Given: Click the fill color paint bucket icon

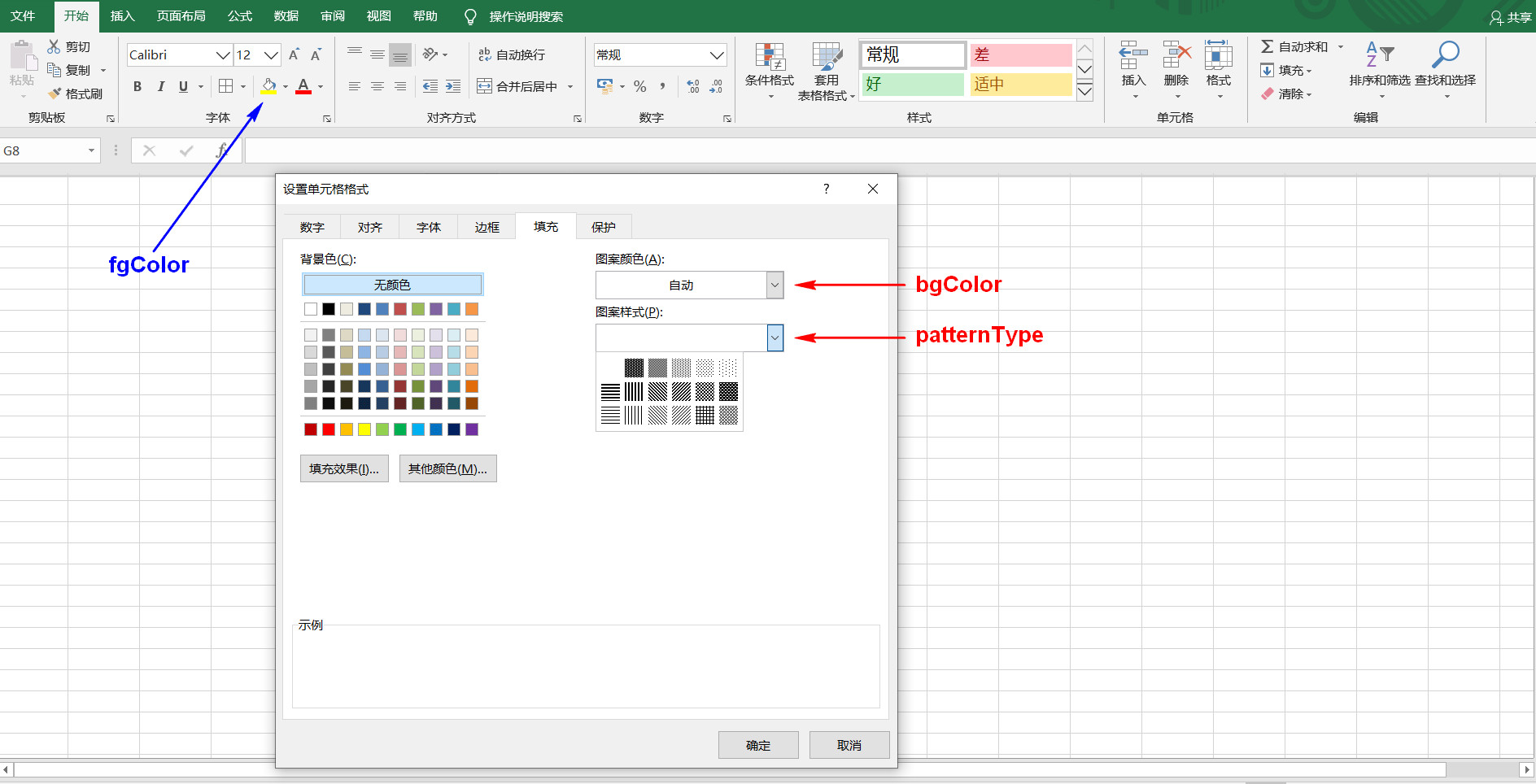Looking at the screenshot, I should (x=268, y=85).
